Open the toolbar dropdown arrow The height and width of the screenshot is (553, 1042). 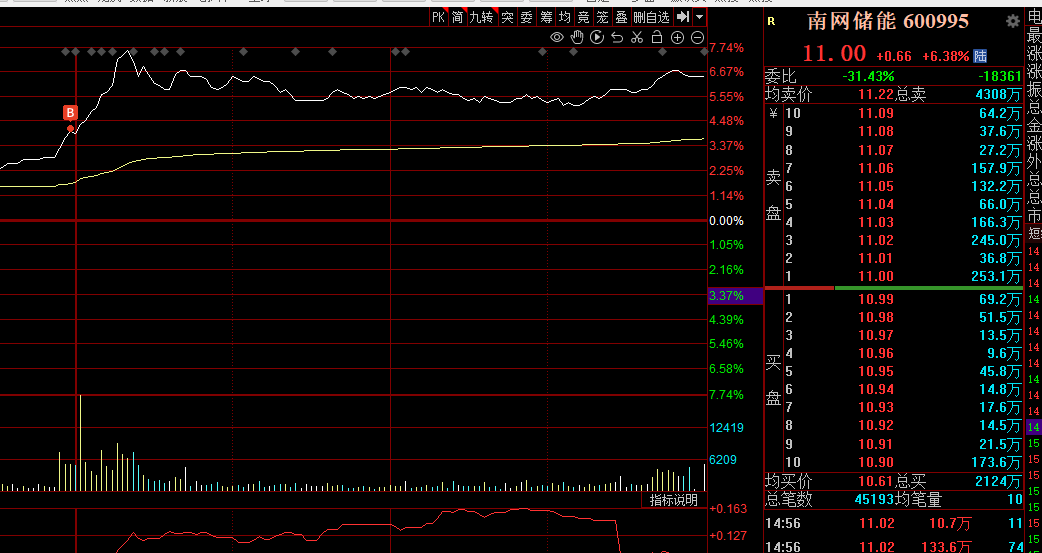[700, 17]
